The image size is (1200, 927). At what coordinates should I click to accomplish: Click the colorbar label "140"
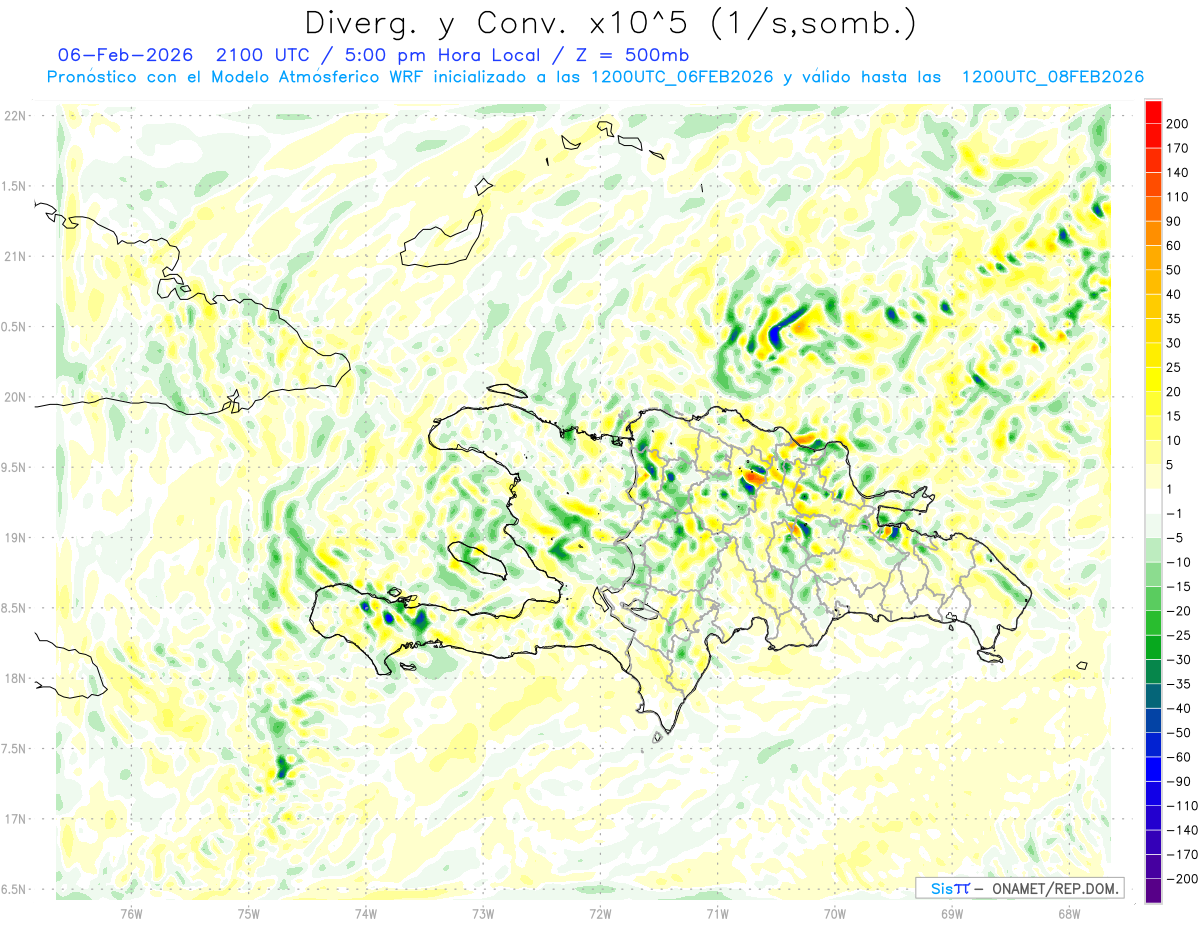coord(1179,172)
